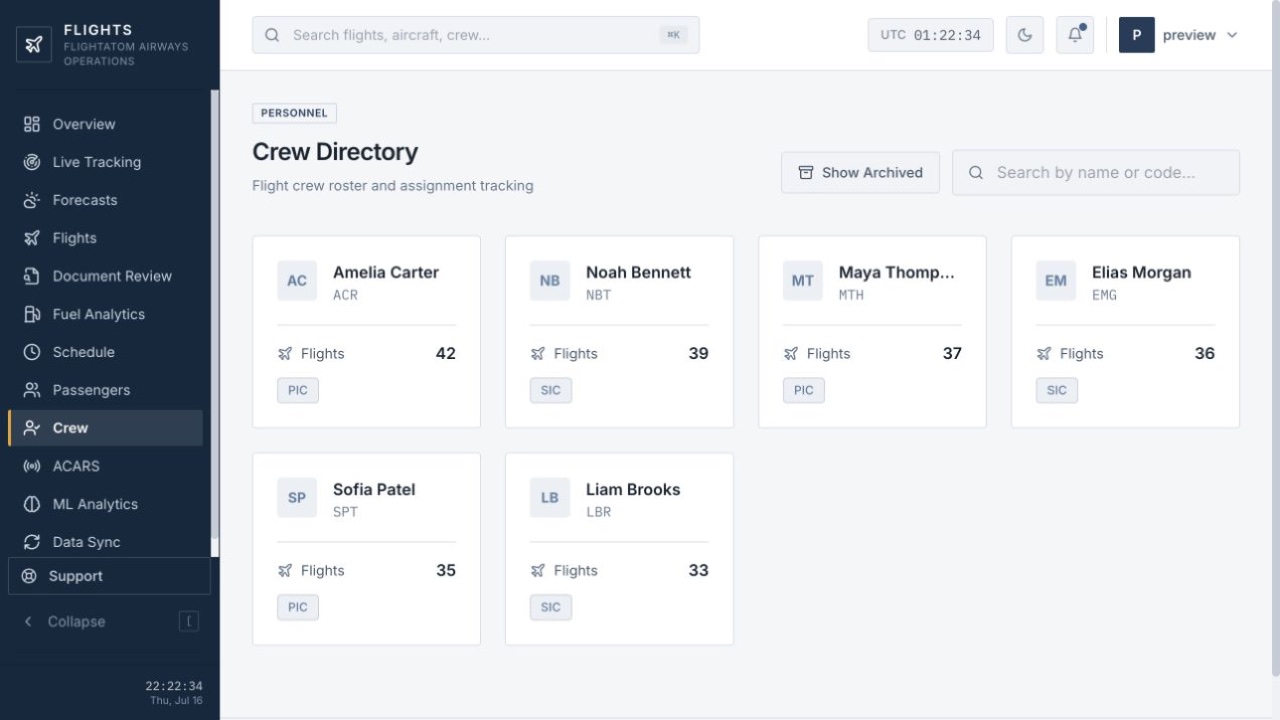The image size is (1280, 720).
Task: Click the airplane logo in sidebar header
Action: [34, 44]
